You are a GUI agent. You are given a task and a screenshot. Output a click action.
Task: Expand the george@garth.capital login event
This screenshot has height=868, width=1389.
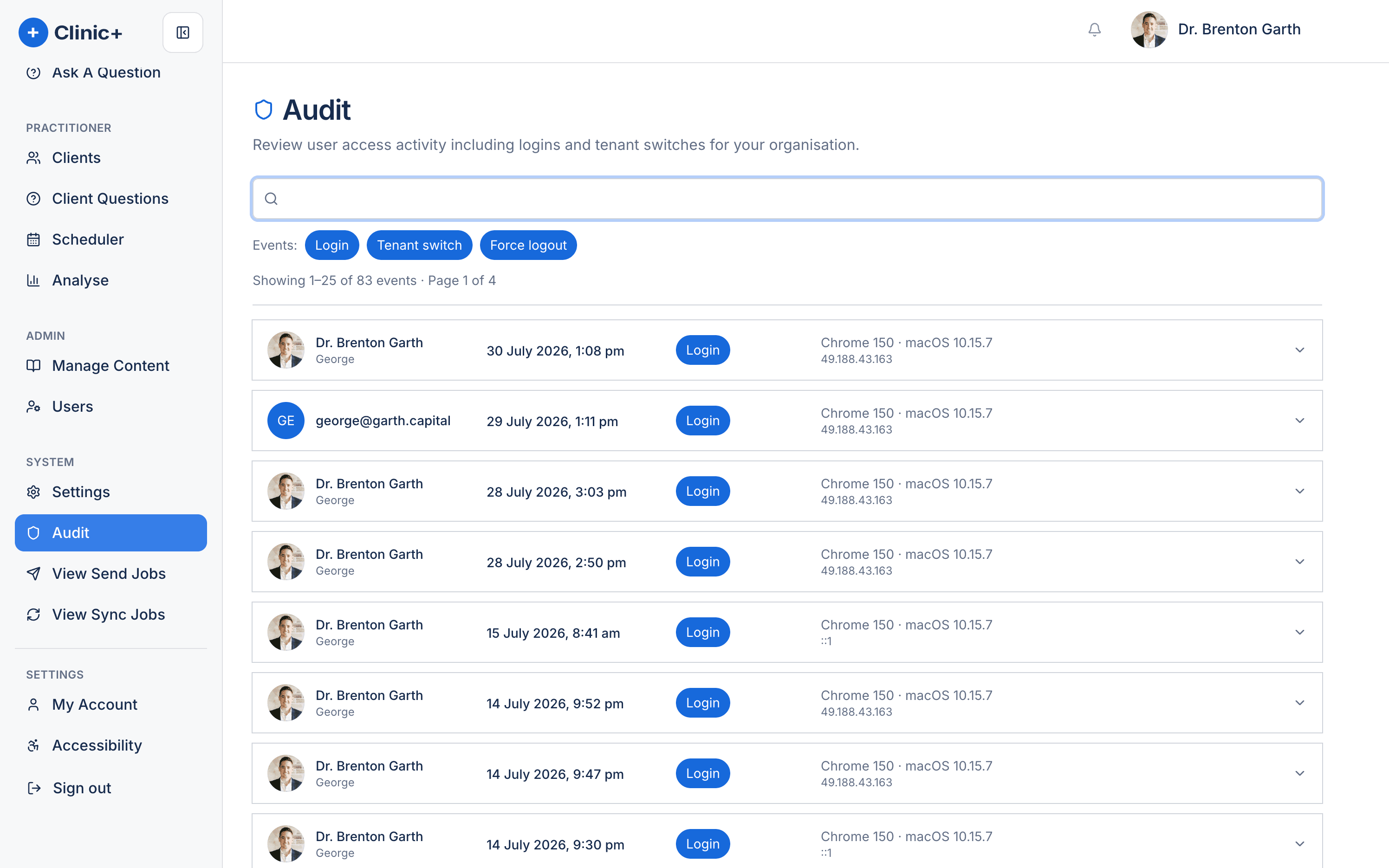(x=787, y=421)
